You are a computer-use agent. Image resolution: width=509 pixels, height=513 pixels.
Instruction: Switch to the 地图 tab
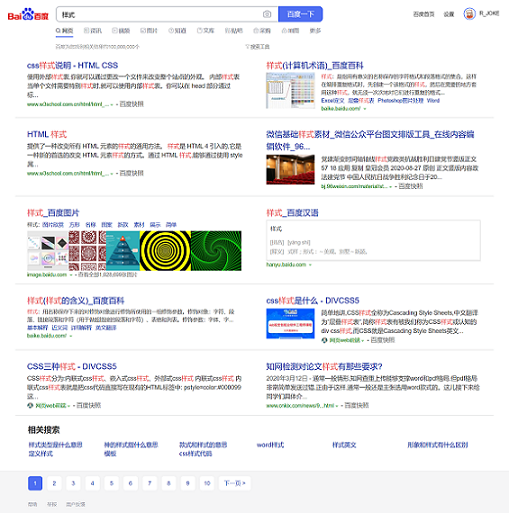coord(290,31)
